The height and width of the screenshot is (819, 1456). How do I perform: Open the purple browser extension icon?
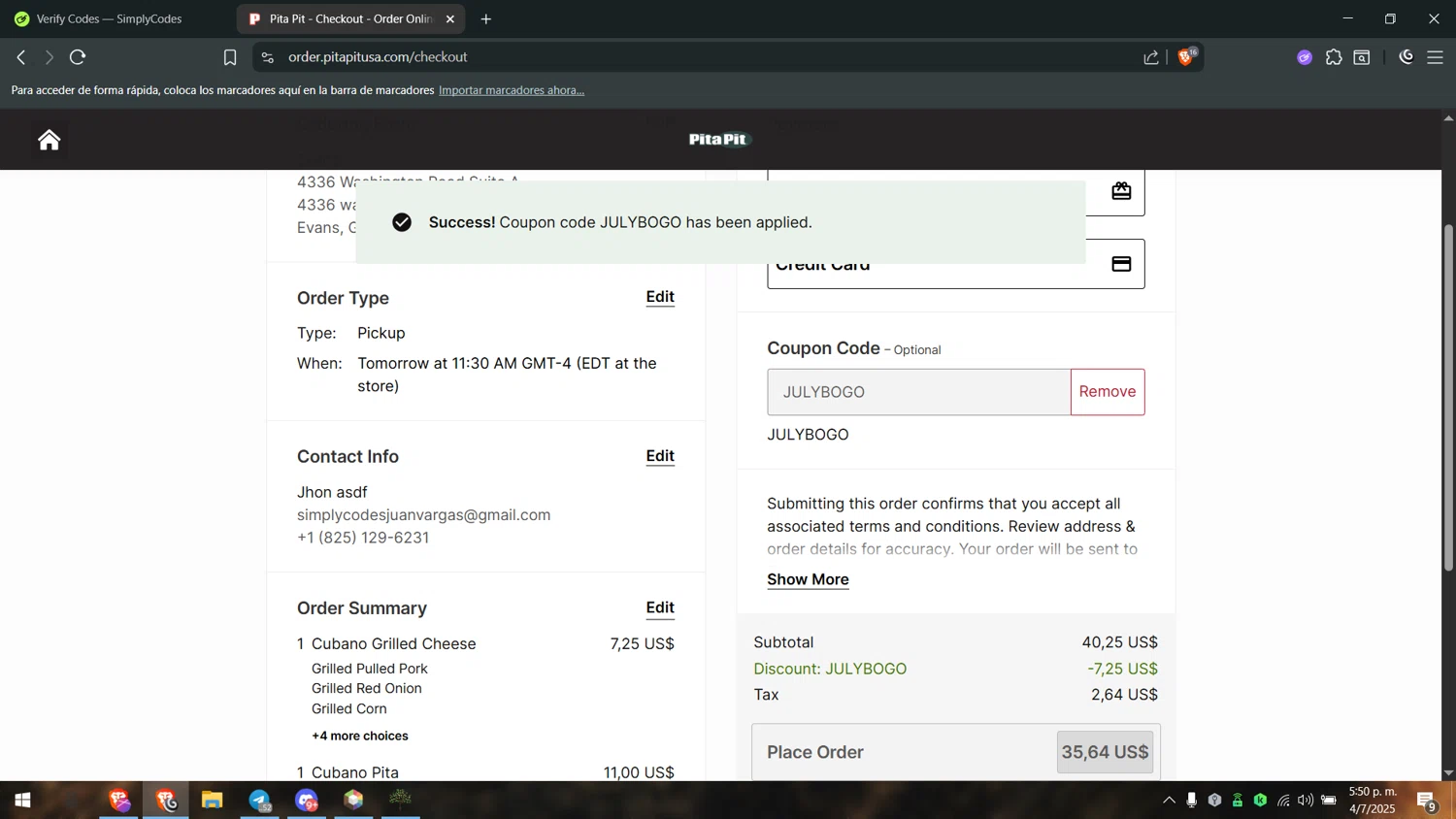[1305, 57]
